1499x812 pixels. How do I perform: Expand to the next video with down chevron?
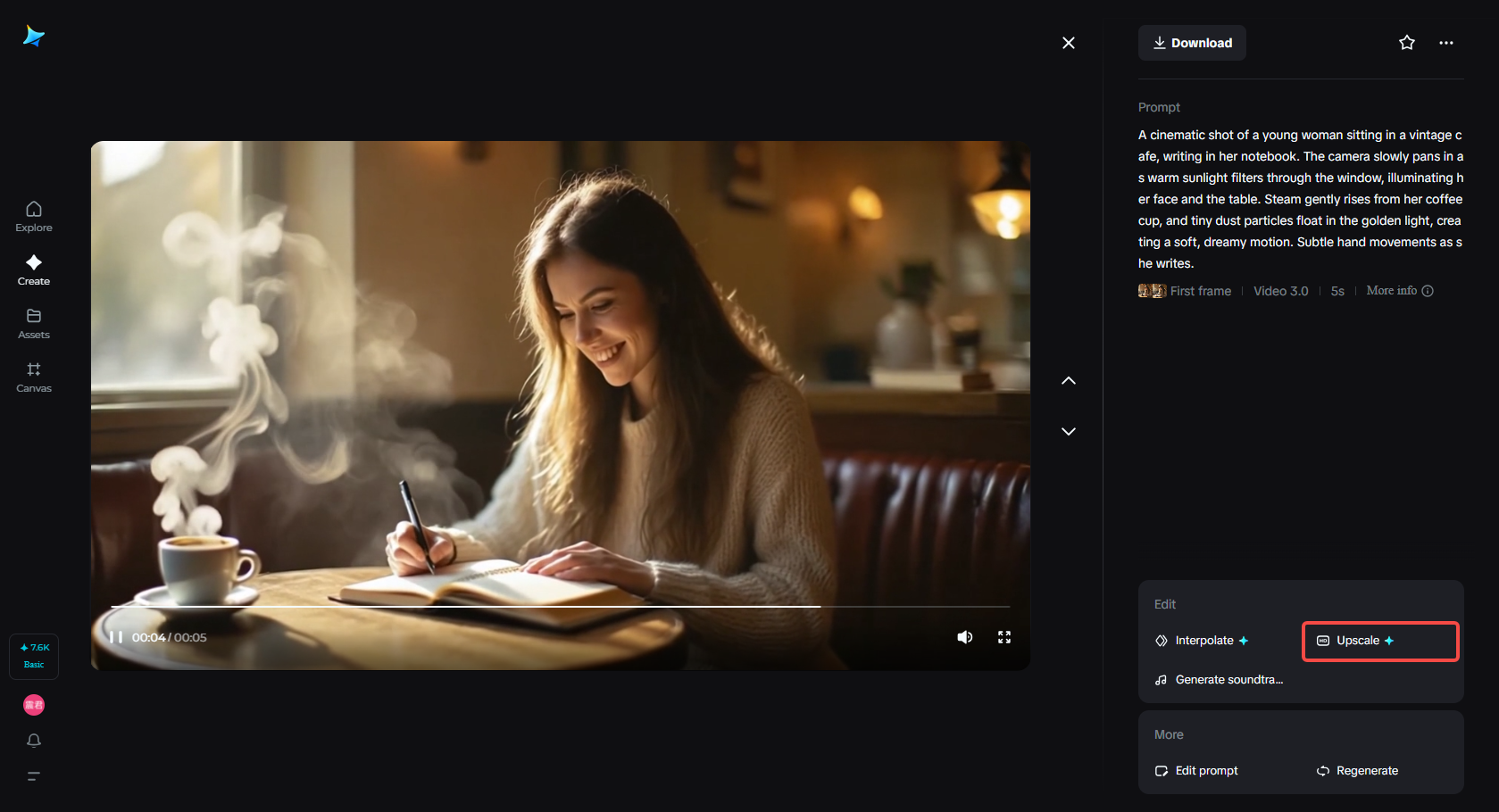click(1068, 431)
